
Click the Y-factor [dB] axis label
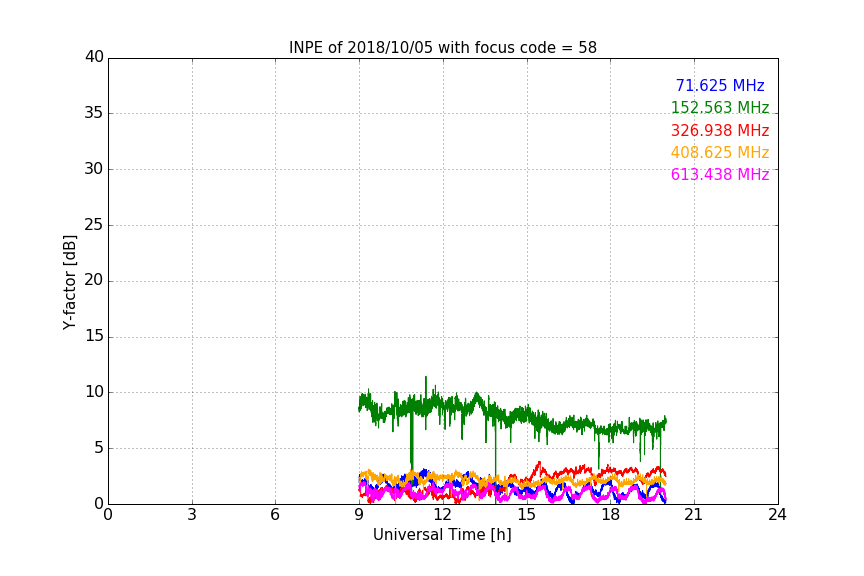coord(69,282)
